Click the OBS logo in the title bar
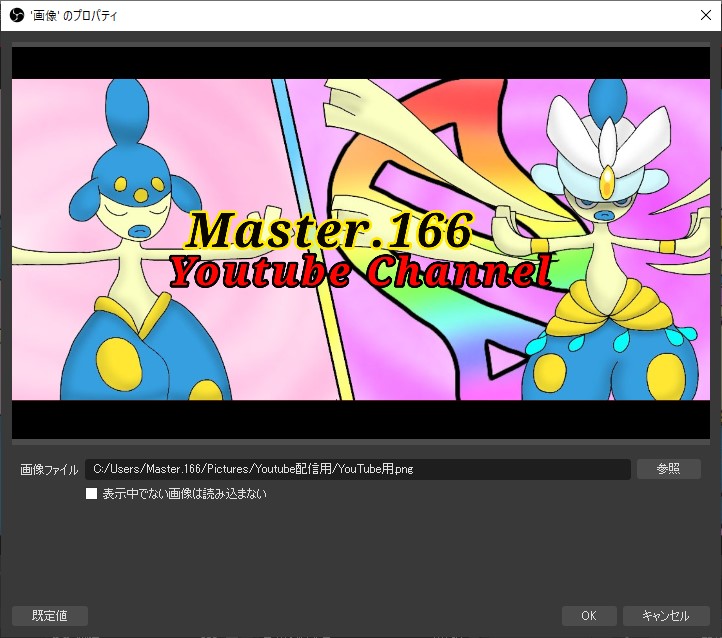The height and width of the screenshot is (638, 722). [17, 15]
